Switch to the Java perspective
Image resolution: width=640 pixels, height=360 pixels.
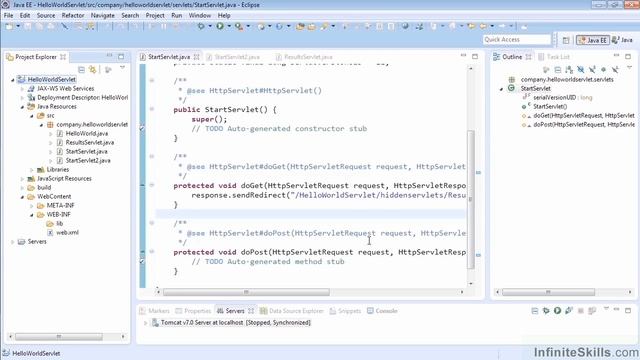click(622, 40)
